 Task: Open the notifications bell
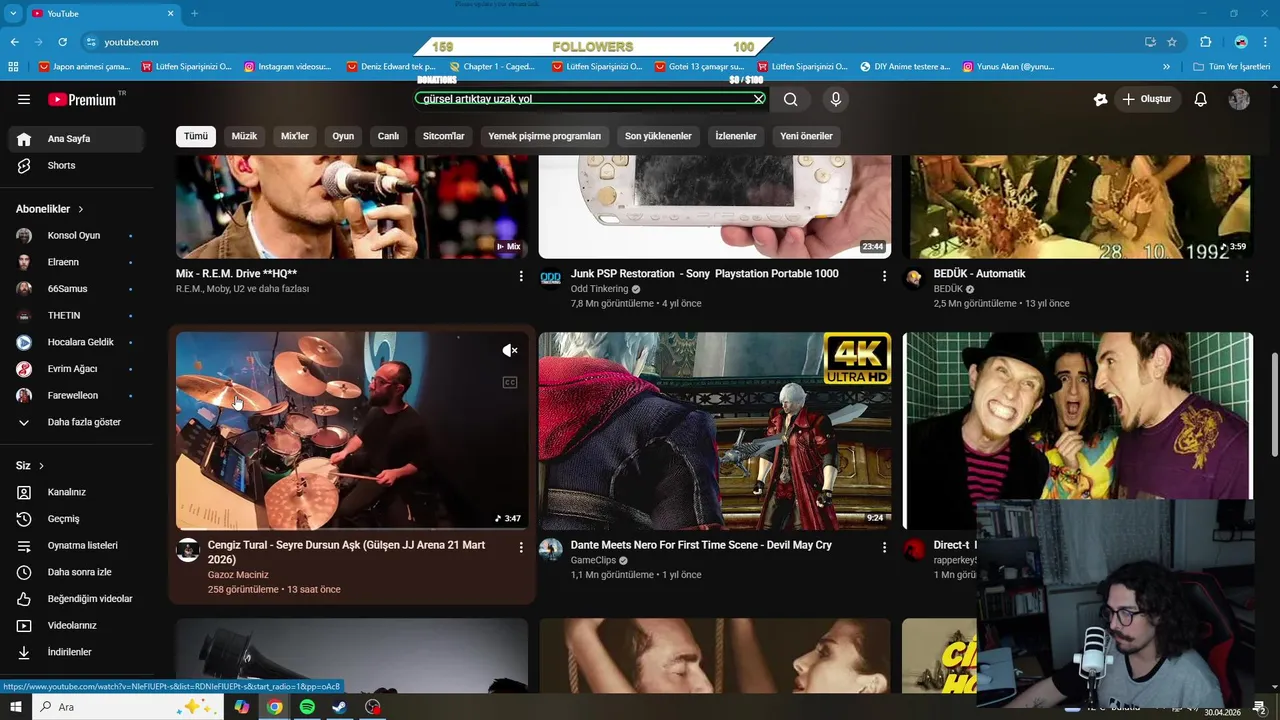1201,99
